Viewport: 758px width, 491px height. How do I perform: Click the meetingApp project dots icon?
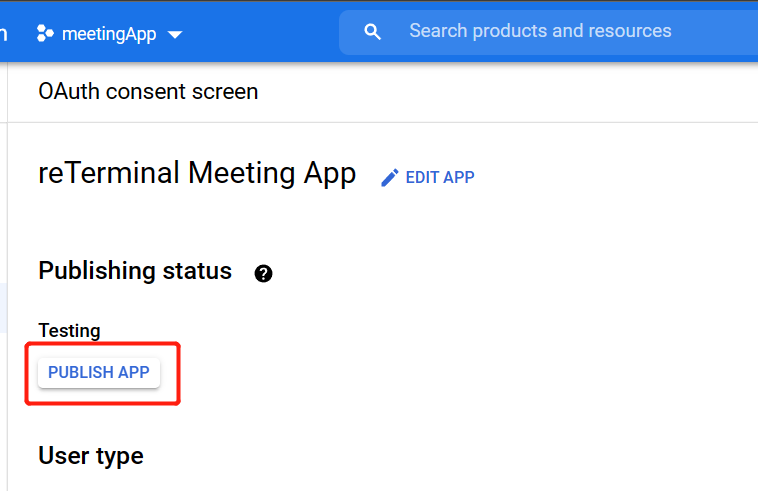tap(44, 33)
